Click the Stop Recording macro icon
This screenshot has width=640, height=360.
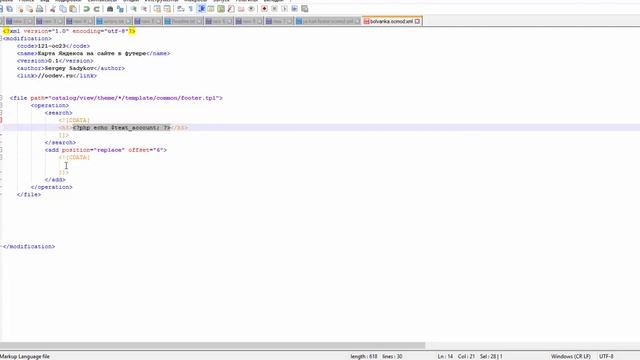(x=274, y=9)
